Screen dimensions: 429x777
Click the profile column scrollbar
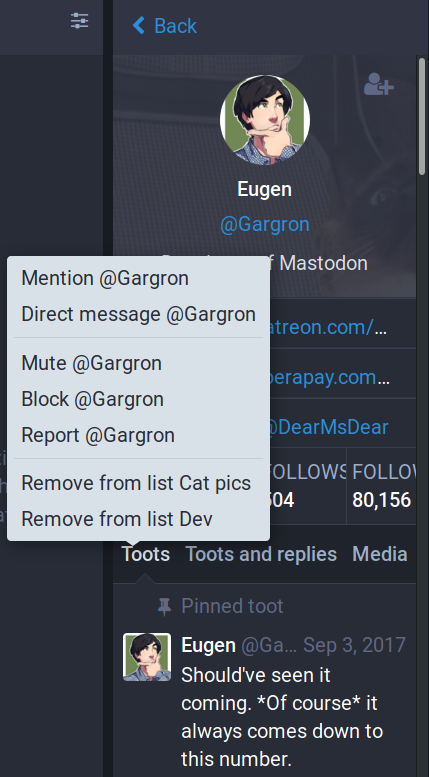[422, 116]
